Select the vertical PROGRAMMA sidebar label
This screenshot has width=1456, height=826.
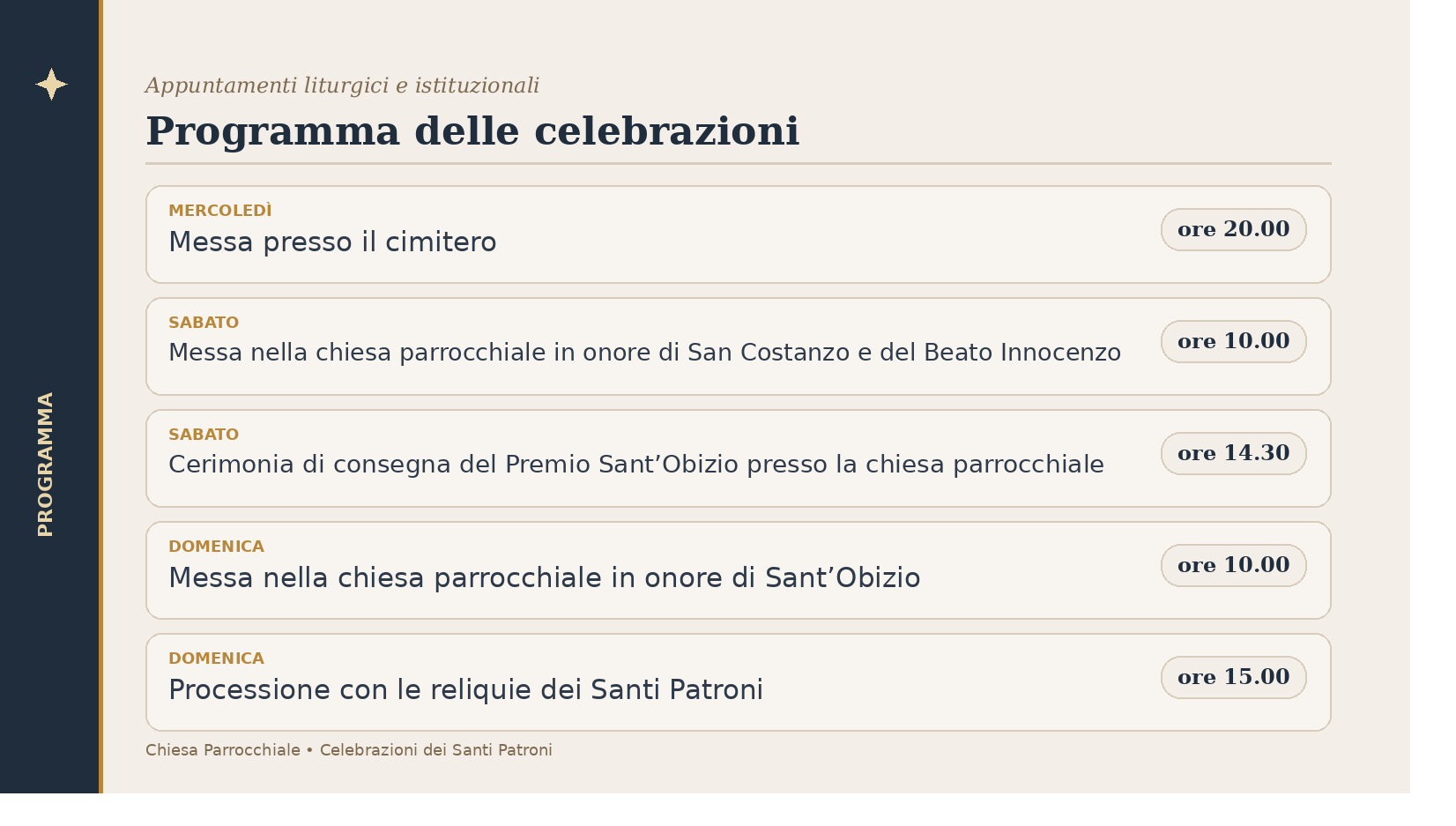46,464
